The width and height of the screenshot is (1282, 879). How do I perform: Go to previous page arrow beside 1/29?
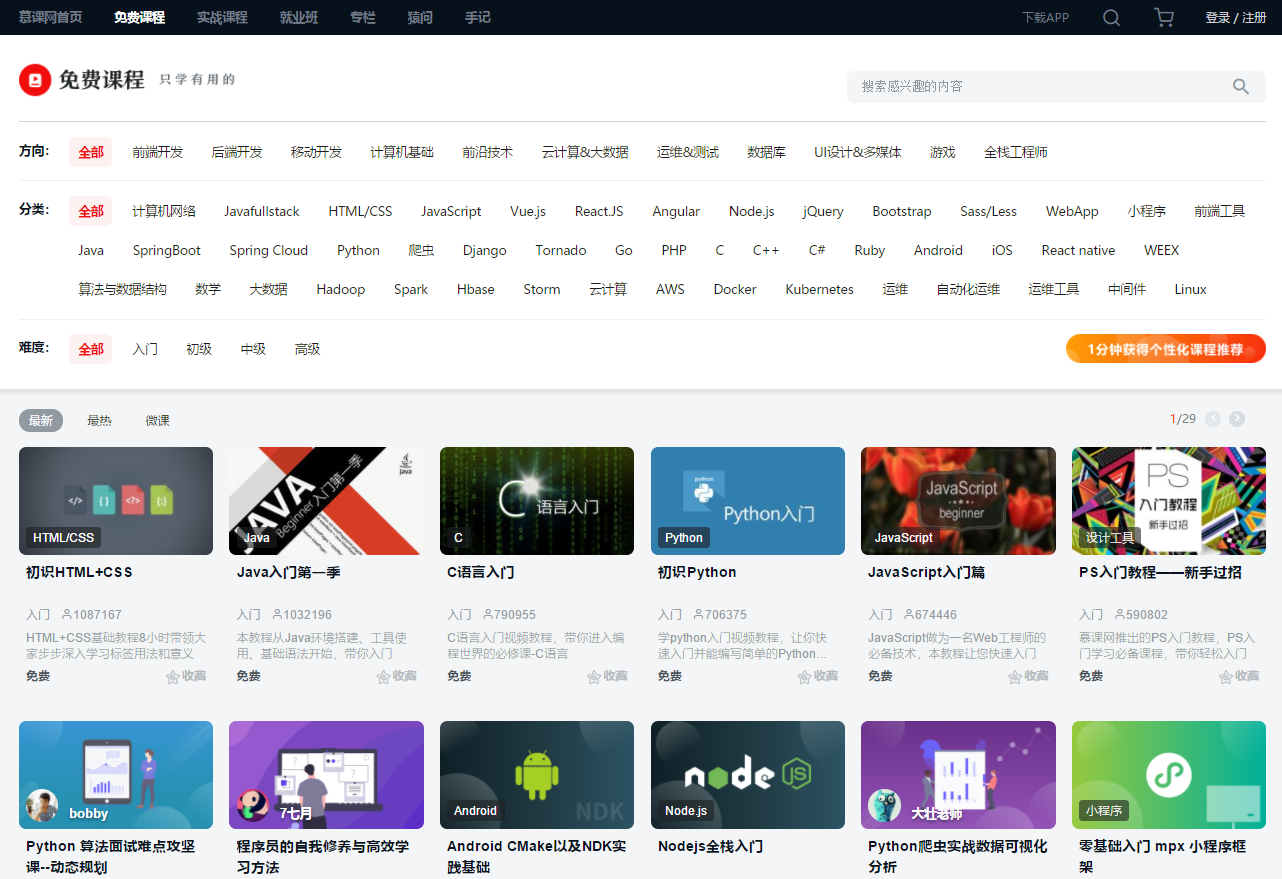(1213, 419)
